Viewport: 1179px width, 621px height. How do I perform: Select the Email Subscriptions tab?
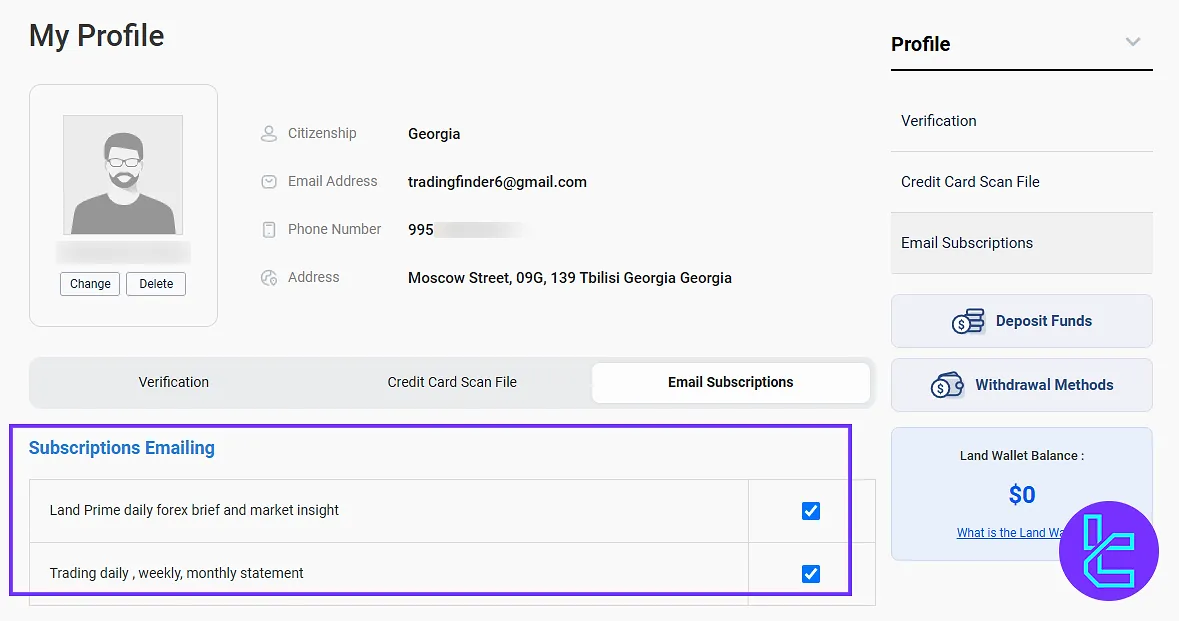[x=730, y=382]
